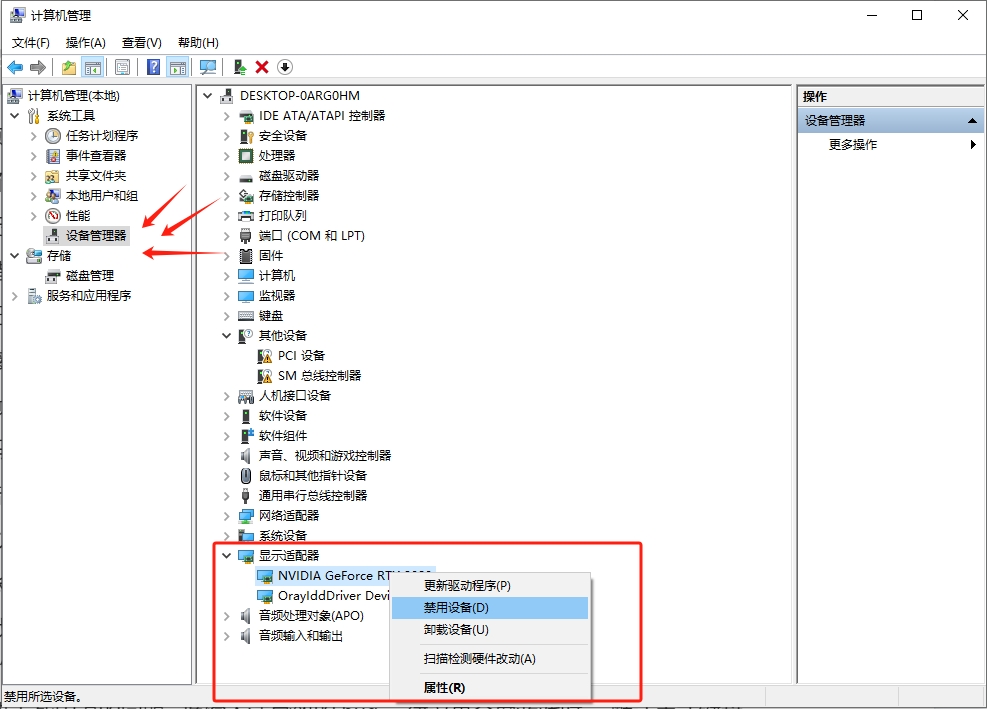Select the 键盘 category

coord(271,315)
